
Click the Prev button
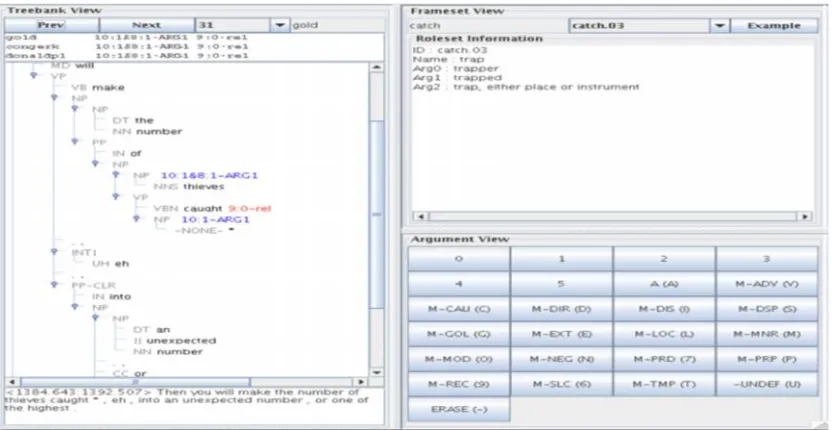coord(51,25)
